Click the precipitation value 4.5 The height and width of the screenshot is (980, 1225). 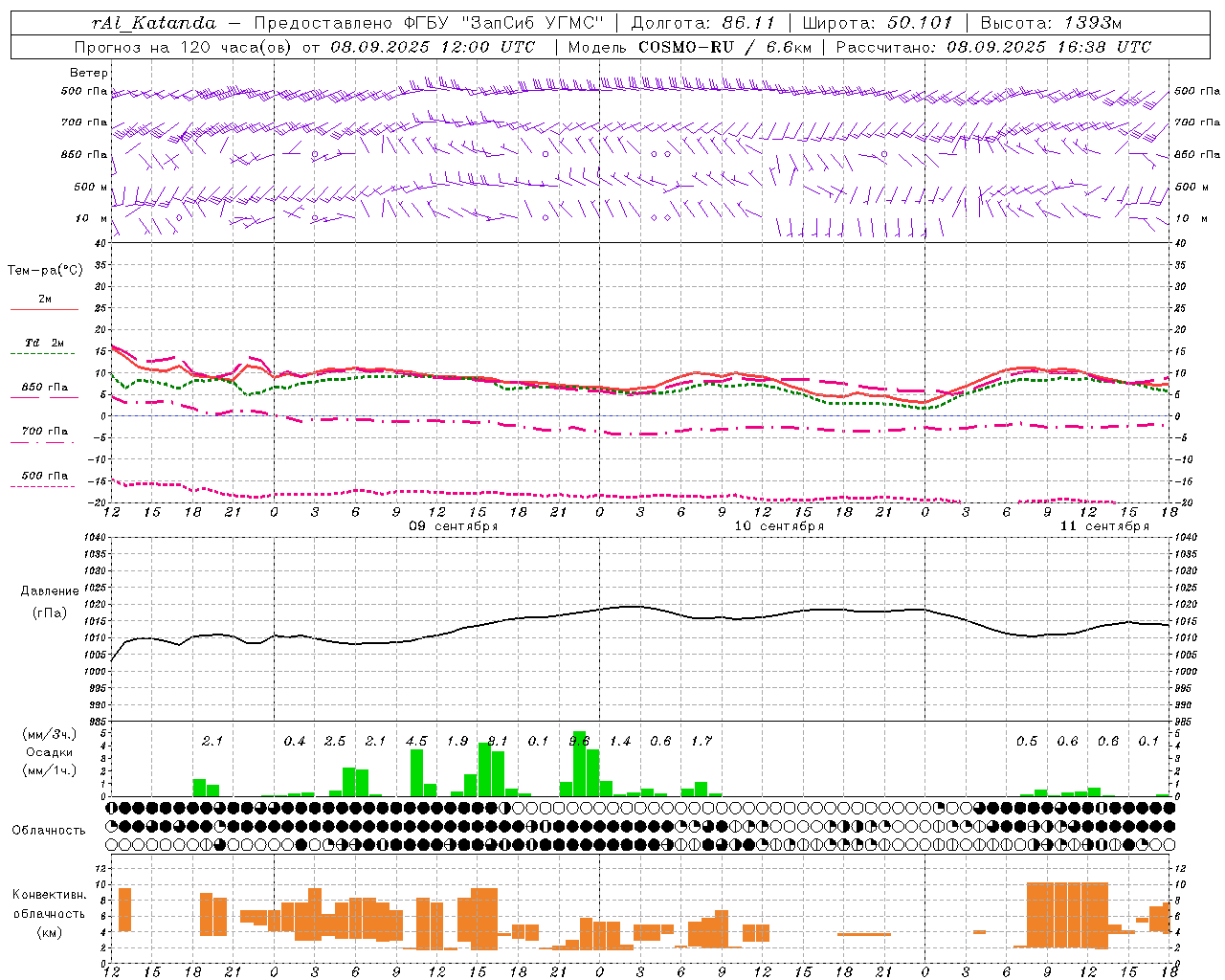click(416, 742)
